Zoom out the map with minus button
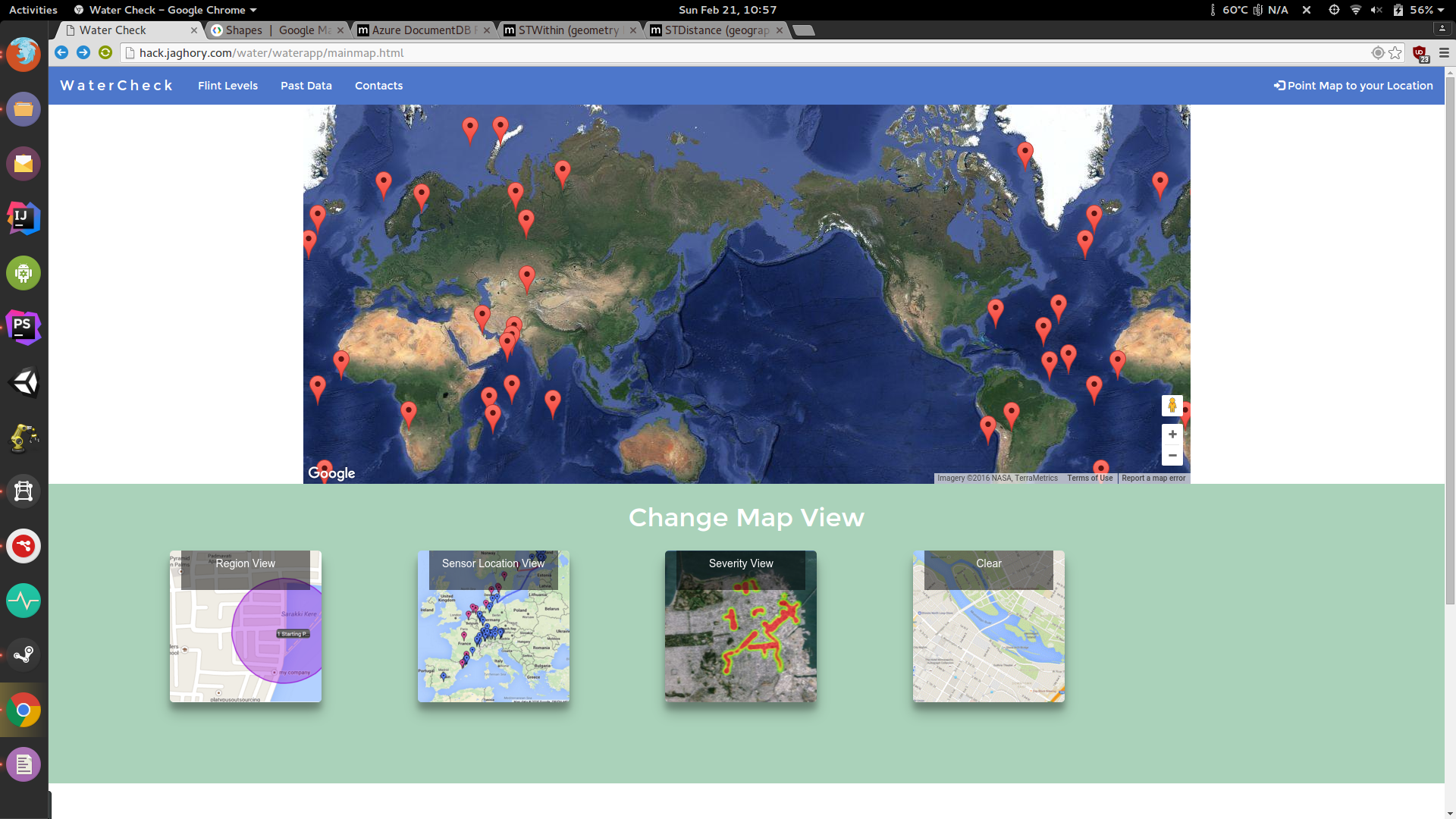Screen dimensions: 1456x819 point(1172,456)
